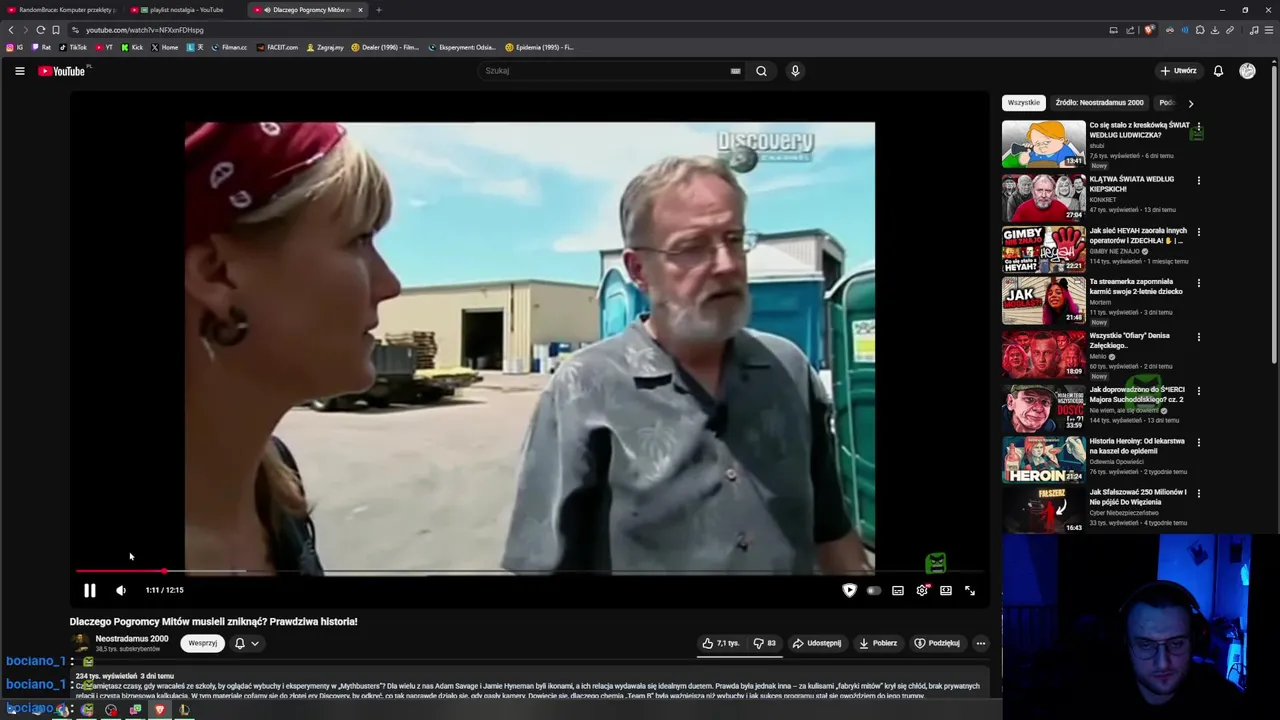
Task: Go back in browser history
Action: pyautogui.click(x=11, y=30)
